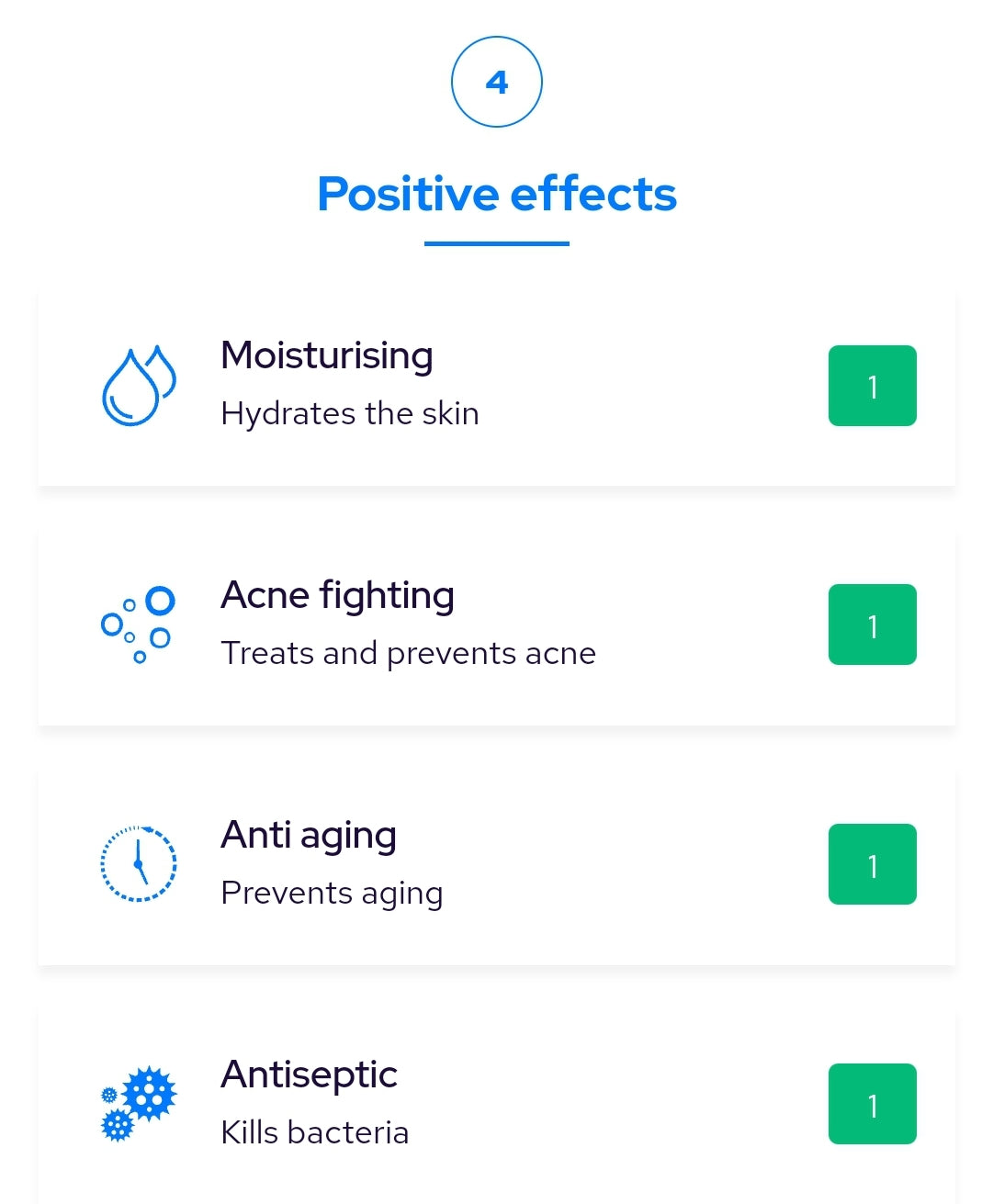Click the 'Prevents aging' description
The image size is (982, 1204).
[x=332, y=893]
